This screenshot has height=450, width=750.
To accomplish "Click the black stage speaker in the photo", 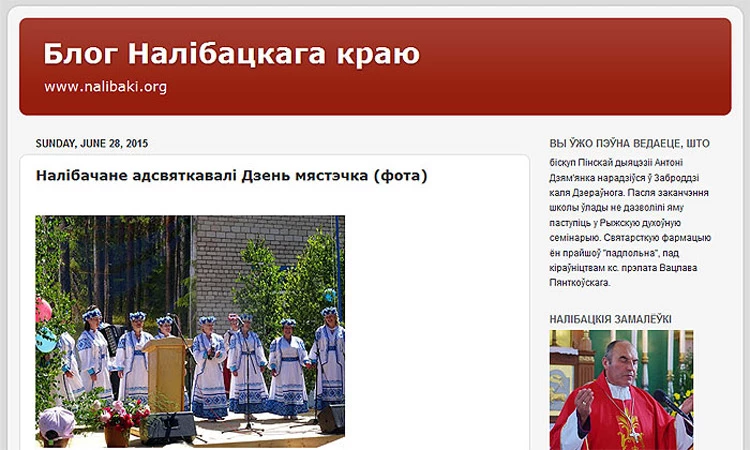I will [167, 428].
